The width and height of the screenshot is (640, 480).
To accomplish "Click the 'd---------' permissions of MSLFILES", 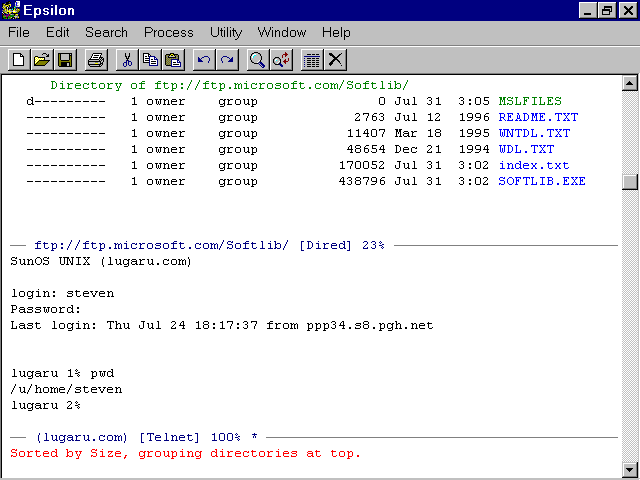I will (x=66, y=101).
